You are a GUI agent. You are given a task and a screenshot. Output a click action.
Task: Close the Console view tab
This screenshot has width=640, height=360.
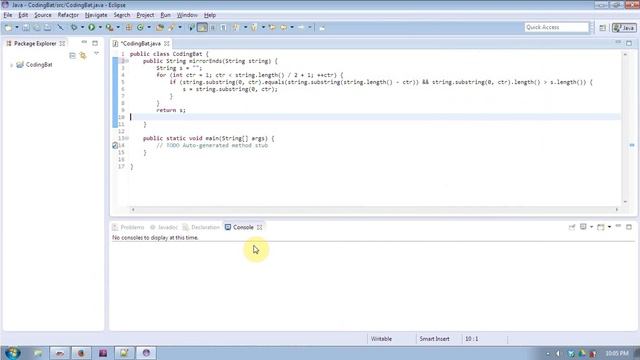coord(260,227)
